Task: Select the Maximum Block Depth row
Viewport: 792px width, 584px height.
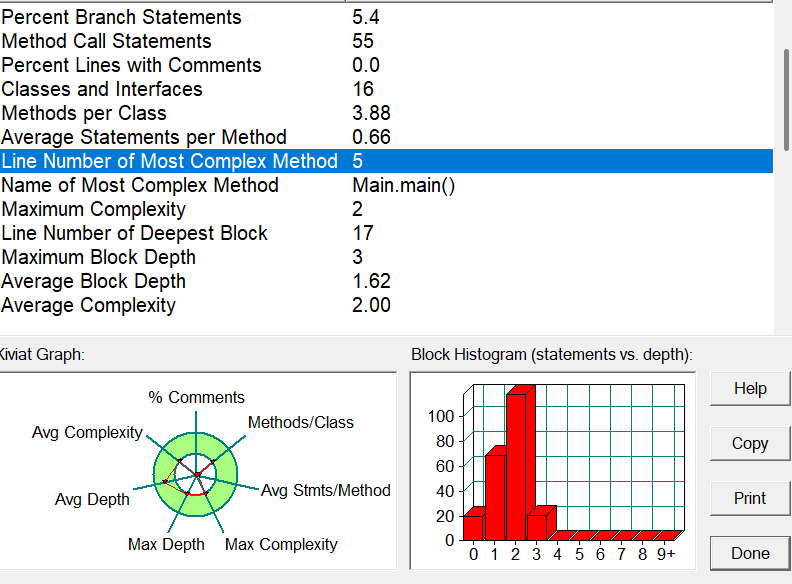Action: [x=386, y=257]
